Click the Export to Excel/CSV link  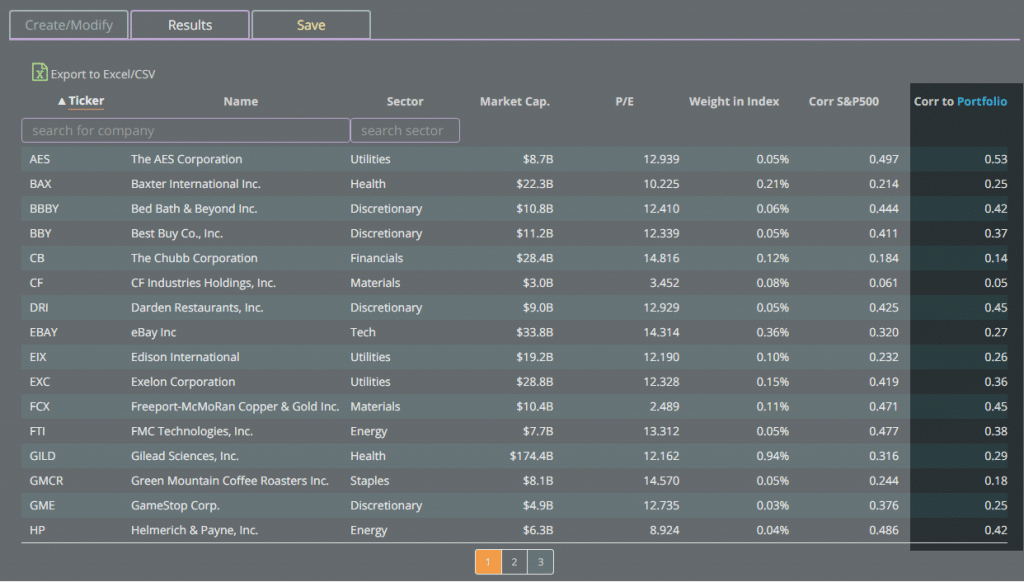pyautogui.click(x=103, y=74)
